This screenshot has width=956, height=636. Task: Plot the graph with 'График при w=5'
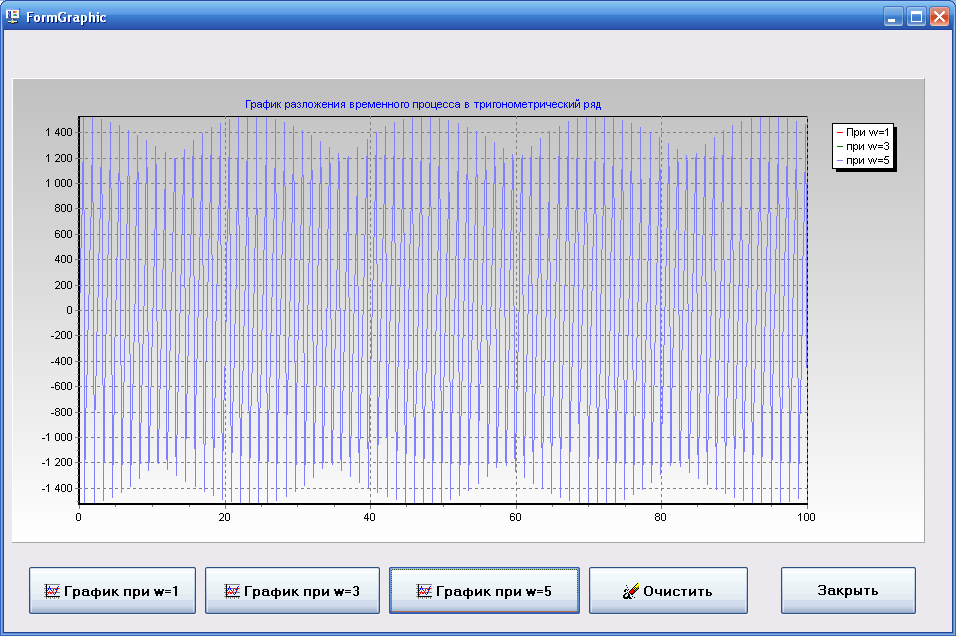(484, 590)
